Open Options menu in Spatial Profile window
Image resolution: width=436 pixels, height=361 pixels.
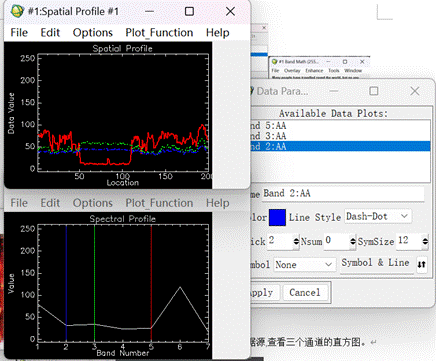[x=93, y=33]
